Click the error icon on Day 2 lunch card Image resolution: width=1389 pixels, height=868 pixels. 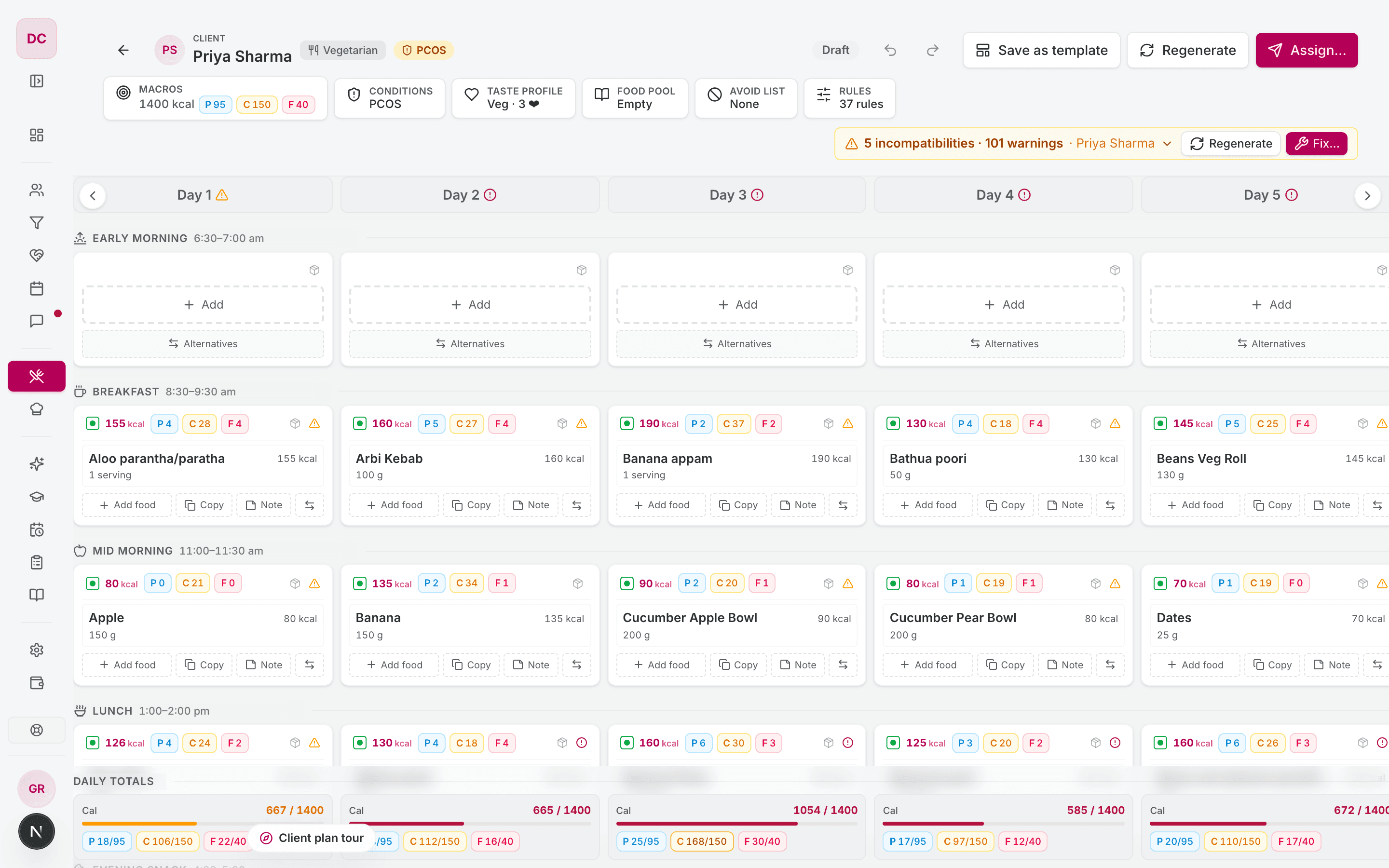(582, 743)
